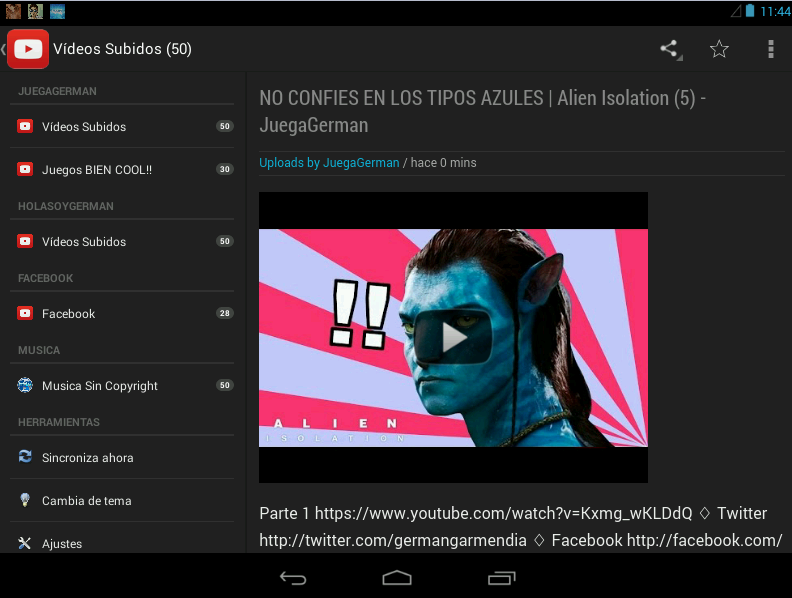Tap the Android recent apps button
Image resolution: width=792 pixels, height=598 pixels.
click(502, 578)
